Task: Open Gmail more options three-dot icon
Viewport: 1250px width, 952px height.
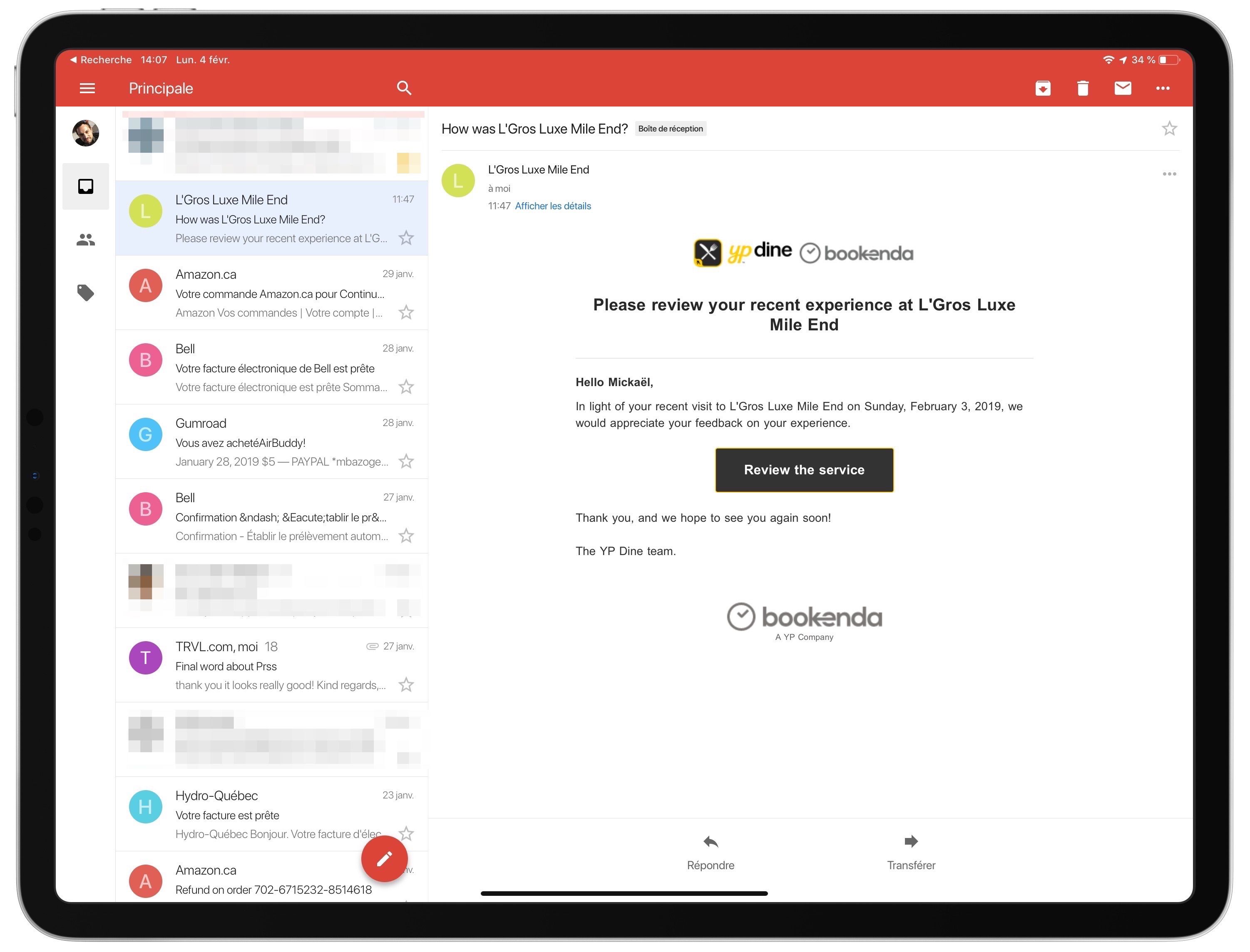Action: tap(1163, 87)
